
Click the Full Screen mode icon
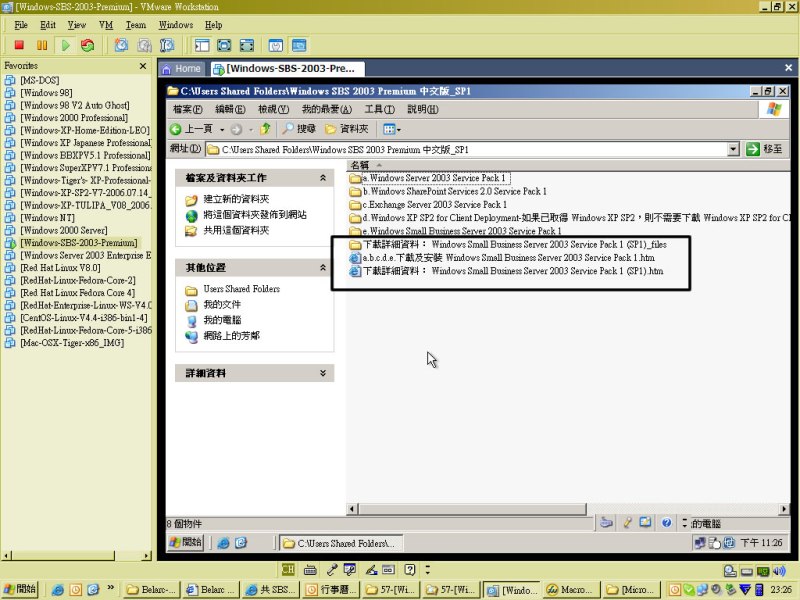(224, 45)
